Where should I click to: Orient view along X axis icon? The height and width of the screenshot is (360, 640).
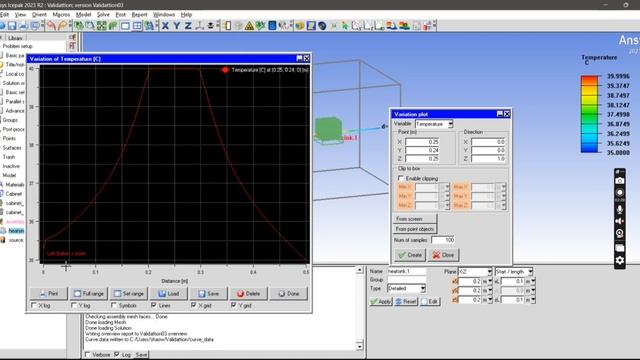165,26
